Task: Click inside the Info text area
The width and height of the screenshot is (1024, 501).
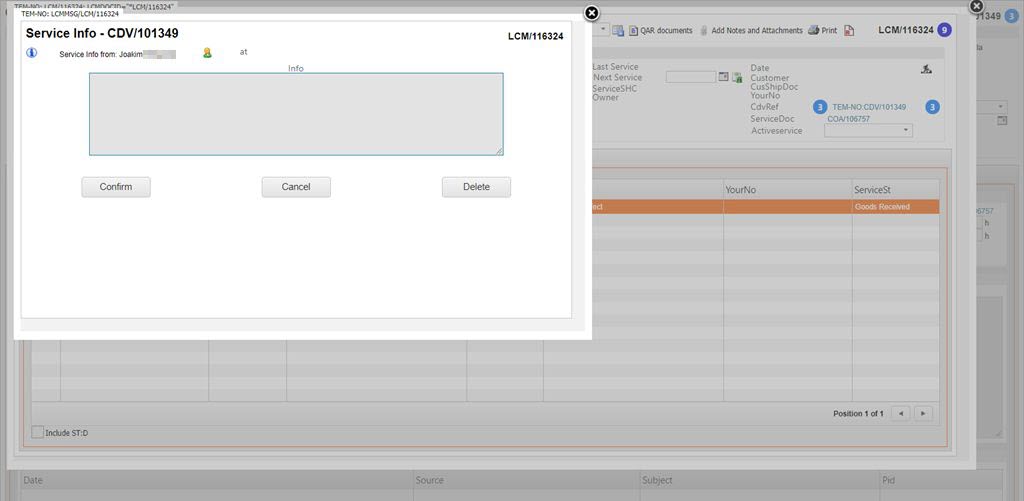Action: click(x=296, y=114)
